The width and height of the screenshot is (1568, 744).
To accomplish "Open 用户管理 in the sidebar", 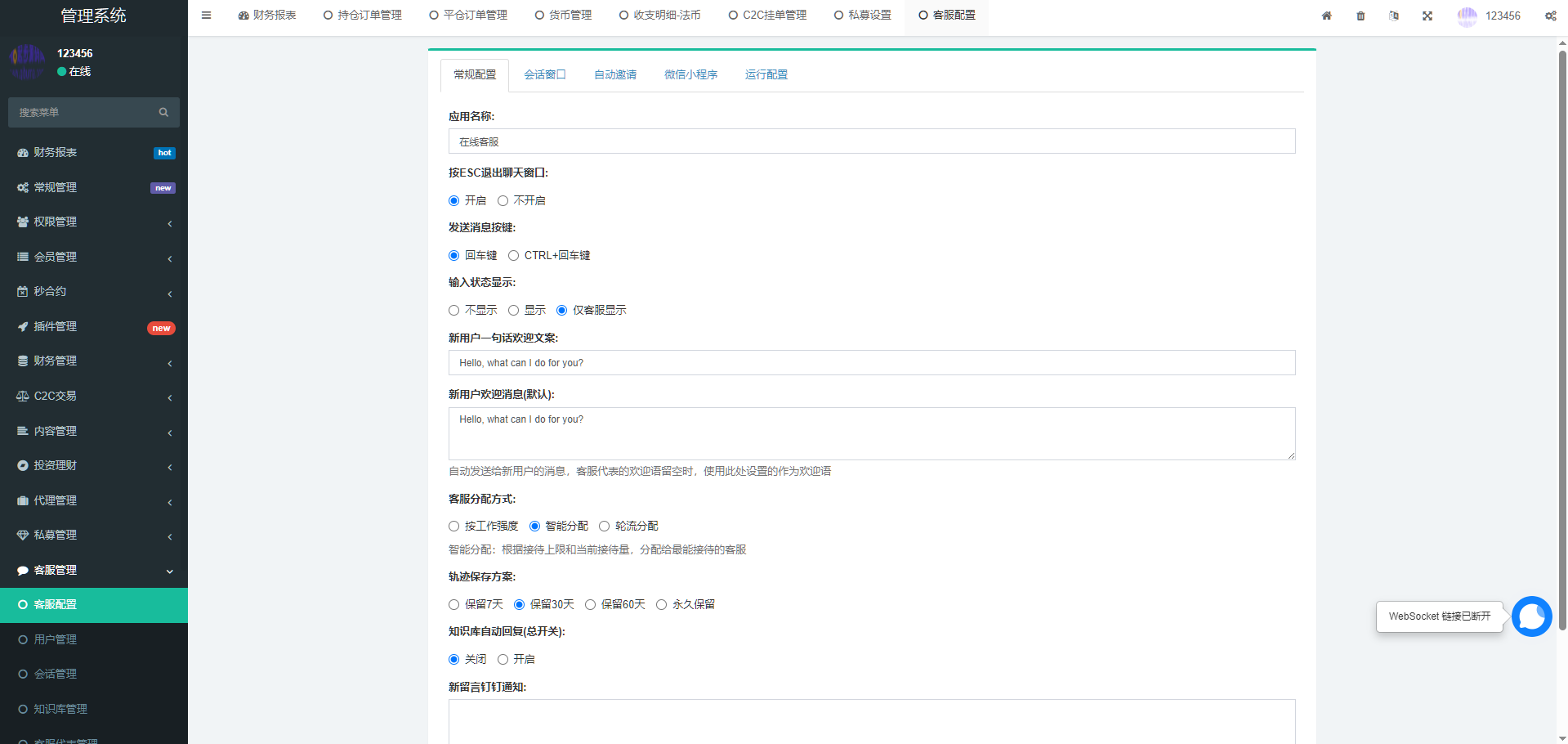I will 56,639.
